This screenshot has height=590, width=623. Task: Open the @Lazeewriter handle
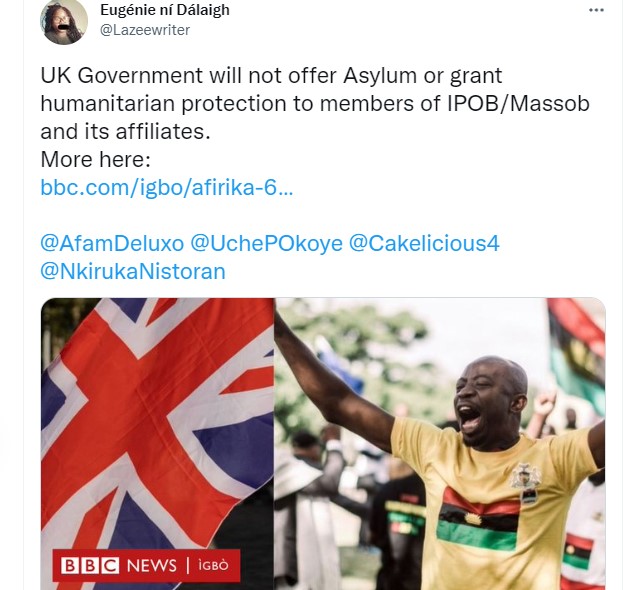pyautogui.click(x=145, y=30)
